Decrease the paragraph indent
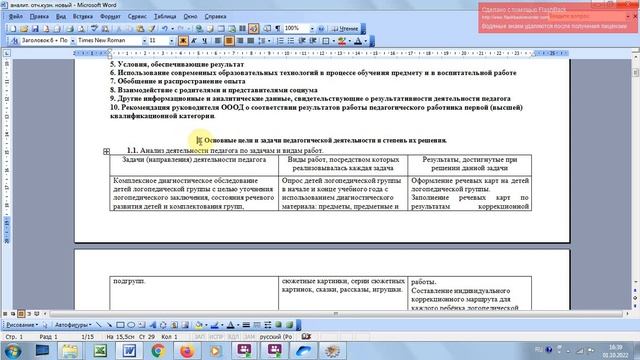The image size is (640, 360). tap(301, 40)
